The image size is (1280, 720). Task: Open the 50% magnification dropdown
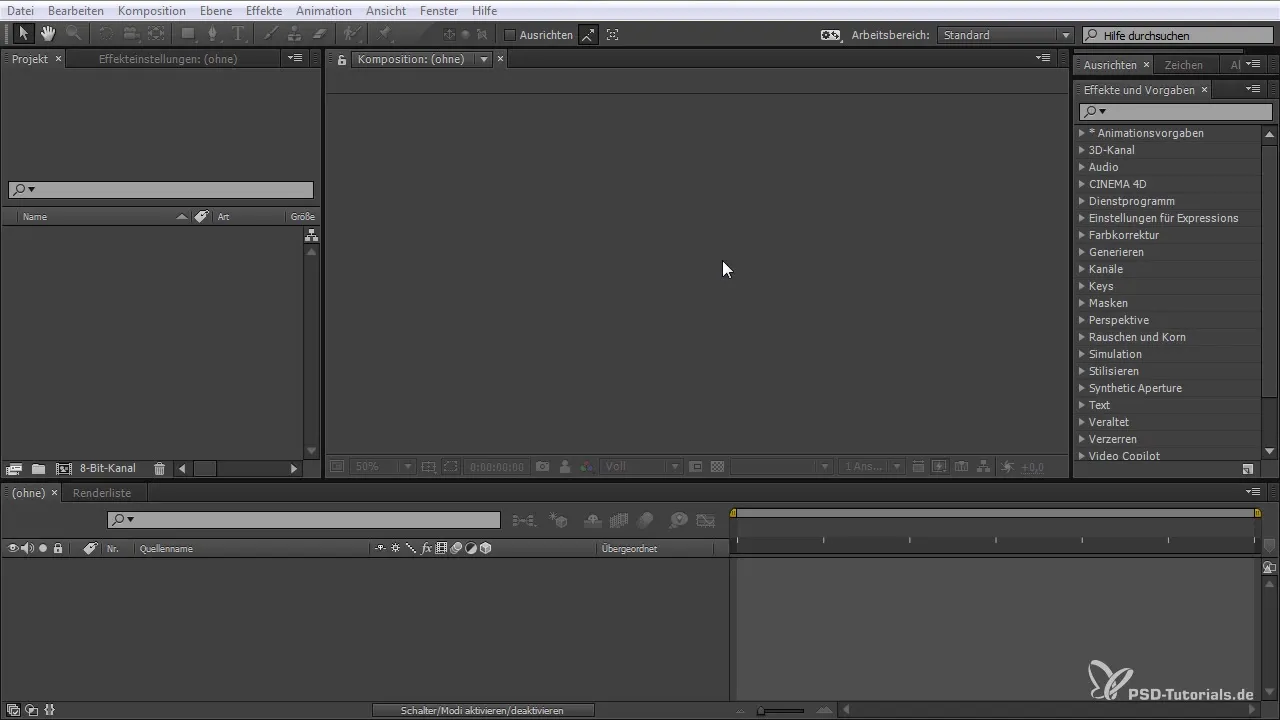pyautogui.click(x=384, y=467)
